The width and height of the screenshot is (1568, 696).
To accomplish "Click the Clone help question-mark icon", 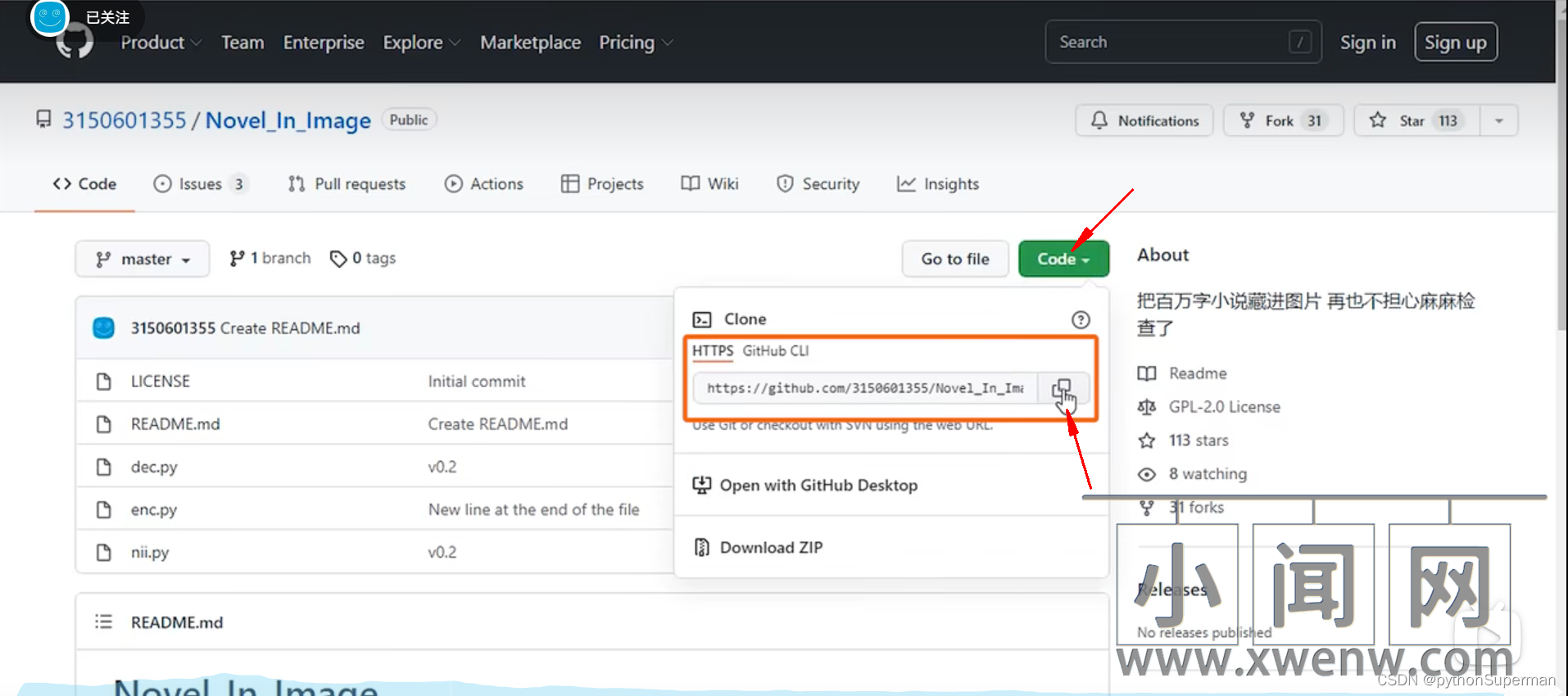I will pyautogui.click(x=1081, y=320).
